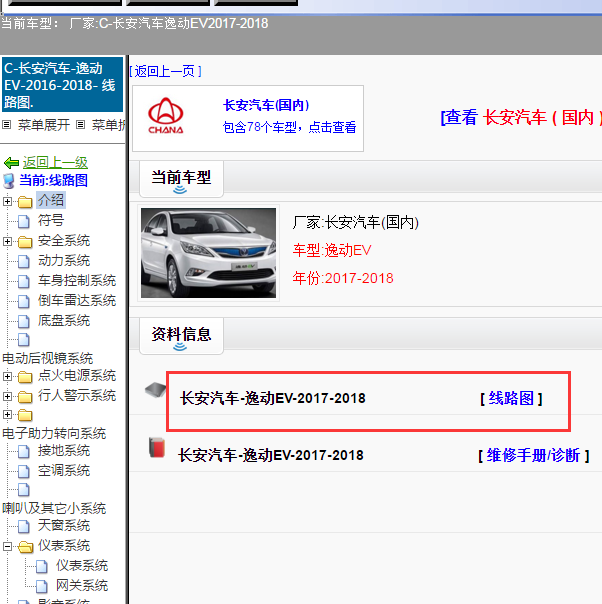Click the folder icon above 电子助力转向系统
Viewport: 602px width, 604px height.
25,415
